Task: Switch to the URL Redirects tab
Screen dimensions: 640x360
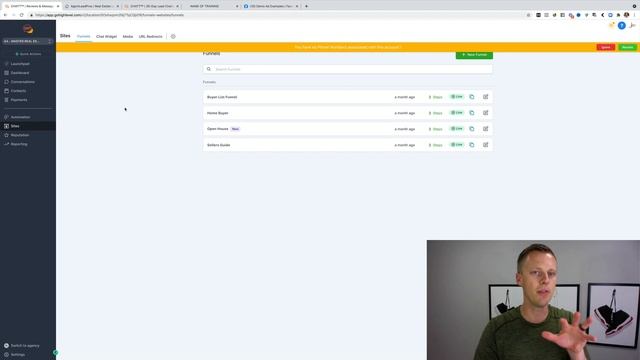Action: [151, 36]
